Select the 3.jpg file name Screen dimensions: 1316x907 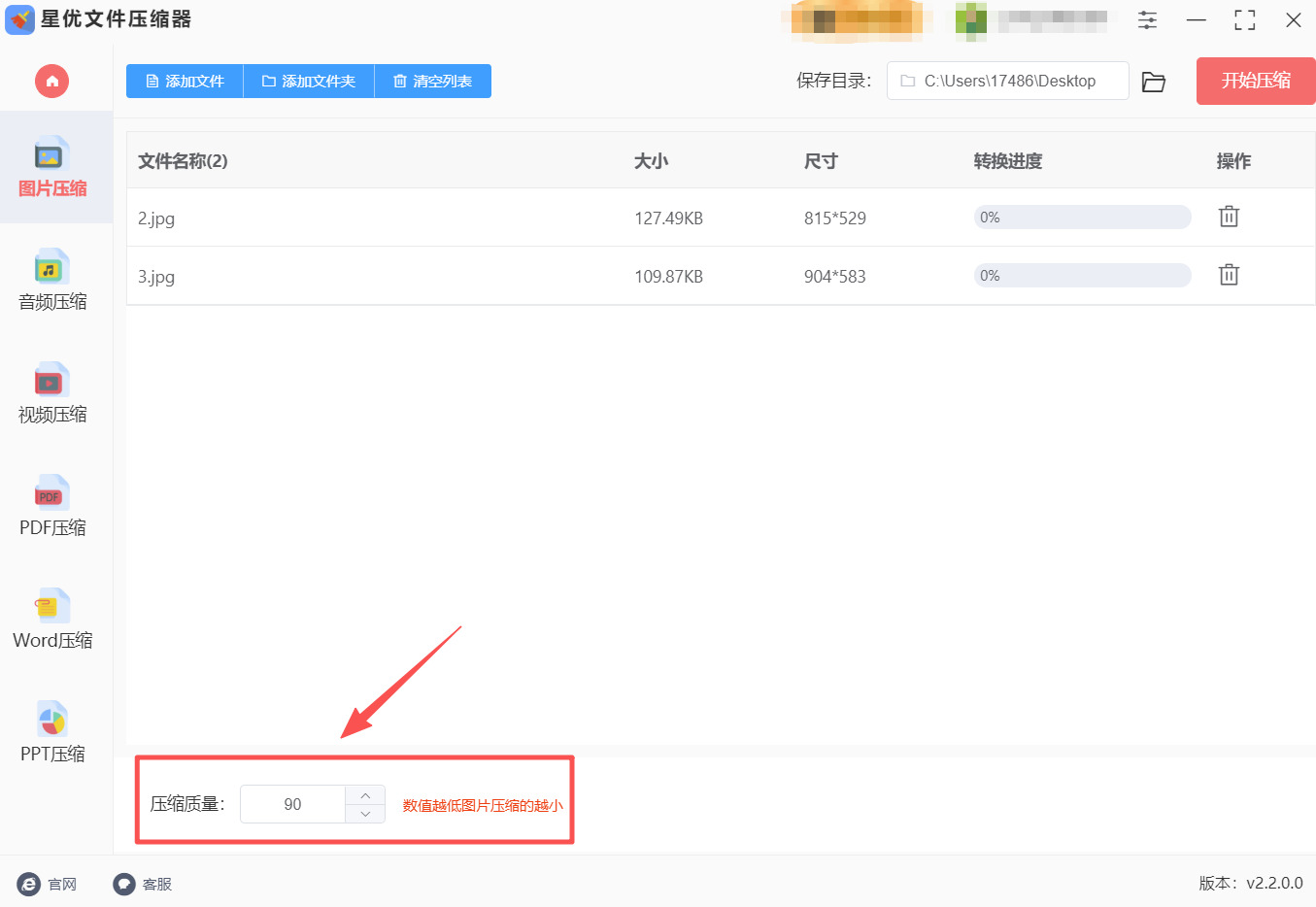click(x=156, y=277)
